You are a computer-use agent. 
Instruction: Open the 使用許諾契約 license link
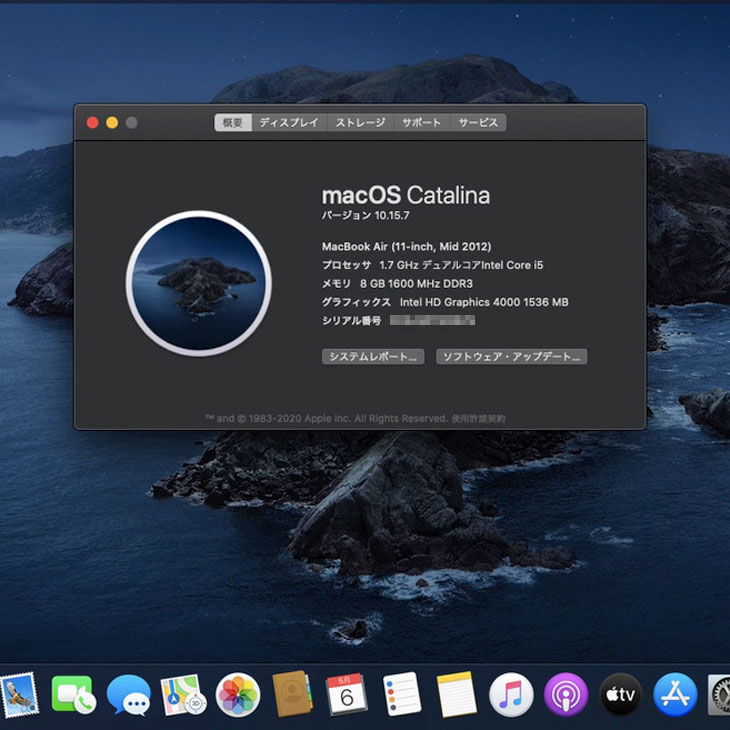click(478, 419)
